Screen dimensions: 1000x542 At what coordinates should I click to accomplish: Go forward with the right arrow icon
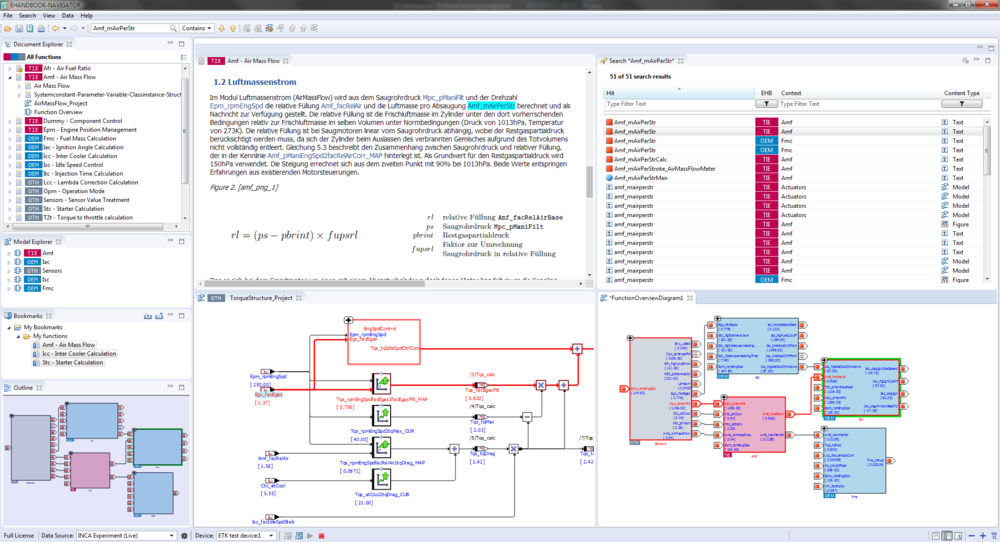74,28
